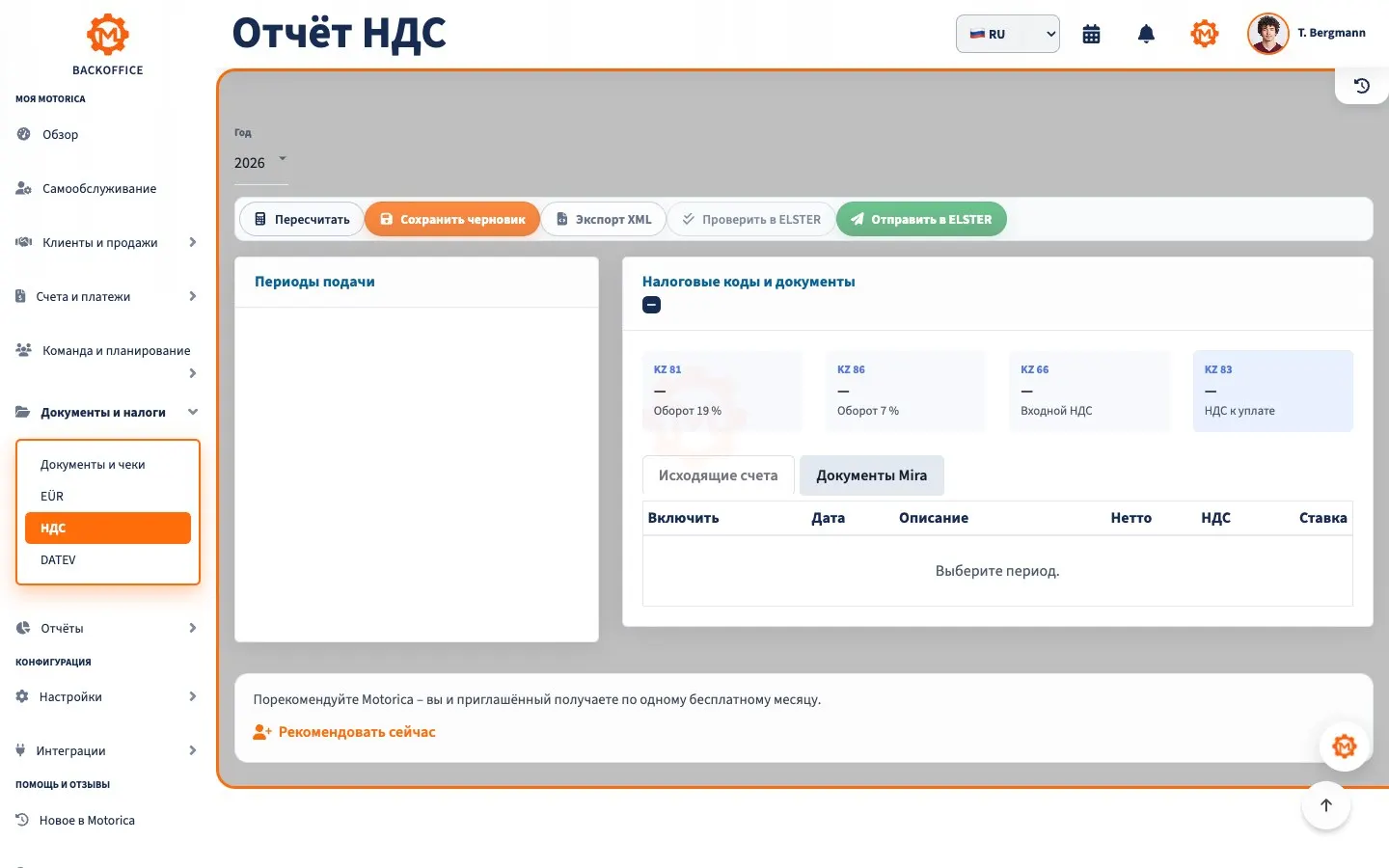Select EÜR submenu item
Screen dimensions: 1389x868
click(x=108, y=496)
